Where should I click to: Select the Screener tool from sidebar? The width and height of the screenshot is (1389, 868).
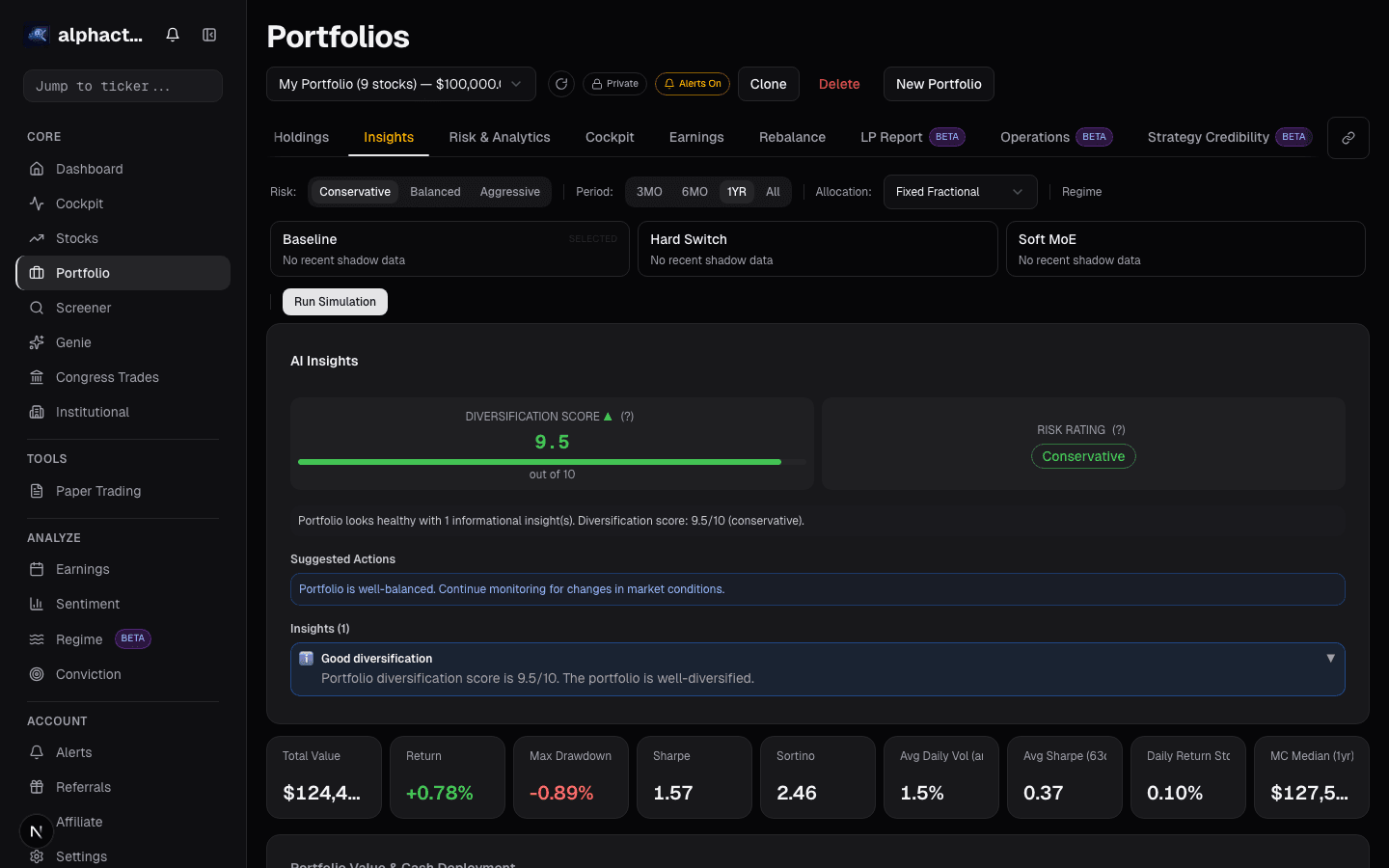pyautogui.click(x=85, y=308)
